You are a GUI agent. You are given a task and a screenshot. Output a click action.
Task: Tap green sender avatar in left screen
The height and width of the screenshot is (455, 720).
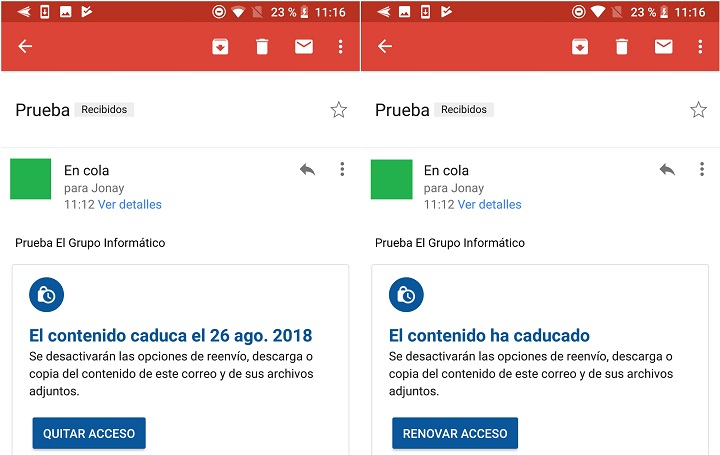coord(30,179)
